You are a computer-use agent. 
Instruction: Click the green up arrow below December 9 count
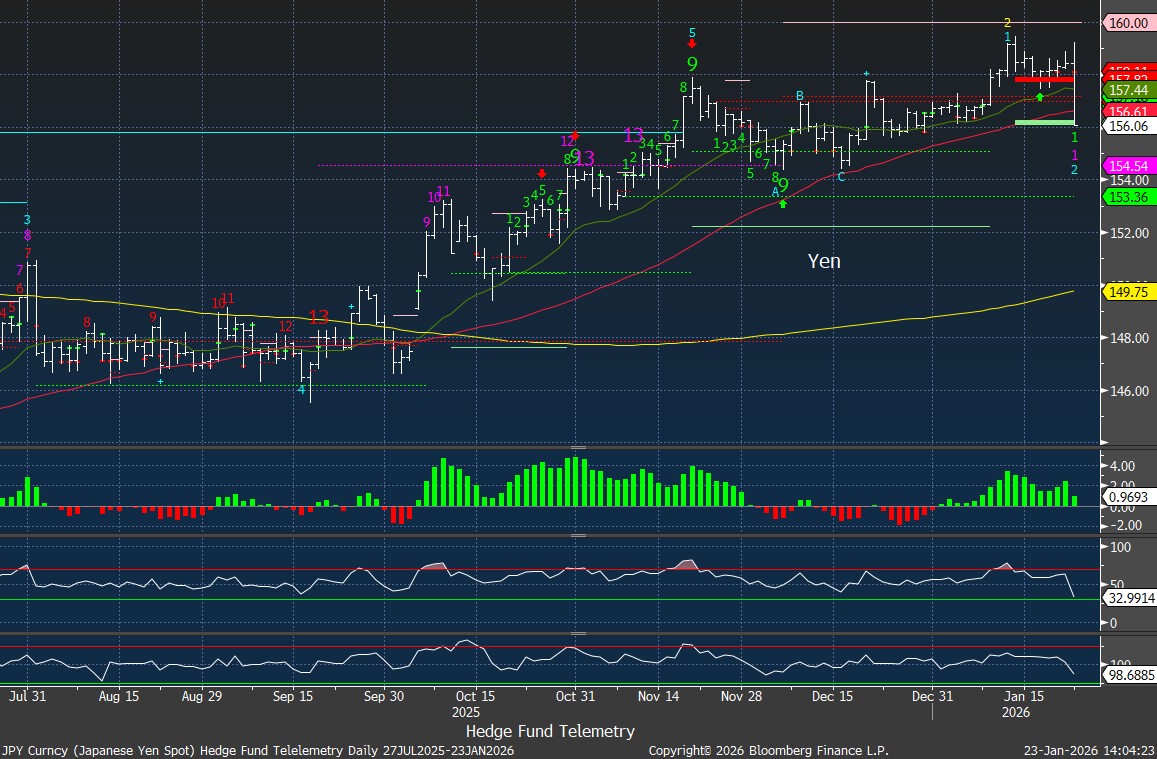[783, 204]
